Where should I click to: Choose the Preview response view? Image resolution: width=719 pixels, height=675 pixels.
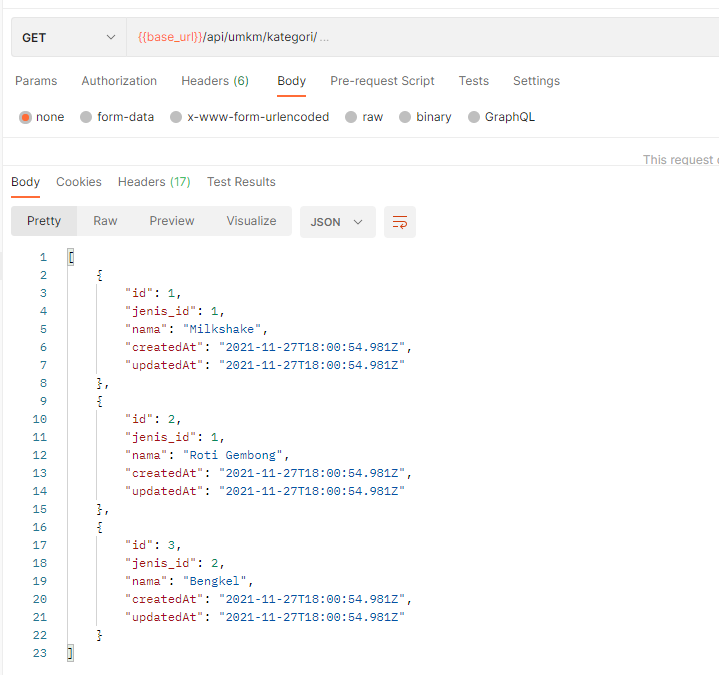(x=172, y=221)
